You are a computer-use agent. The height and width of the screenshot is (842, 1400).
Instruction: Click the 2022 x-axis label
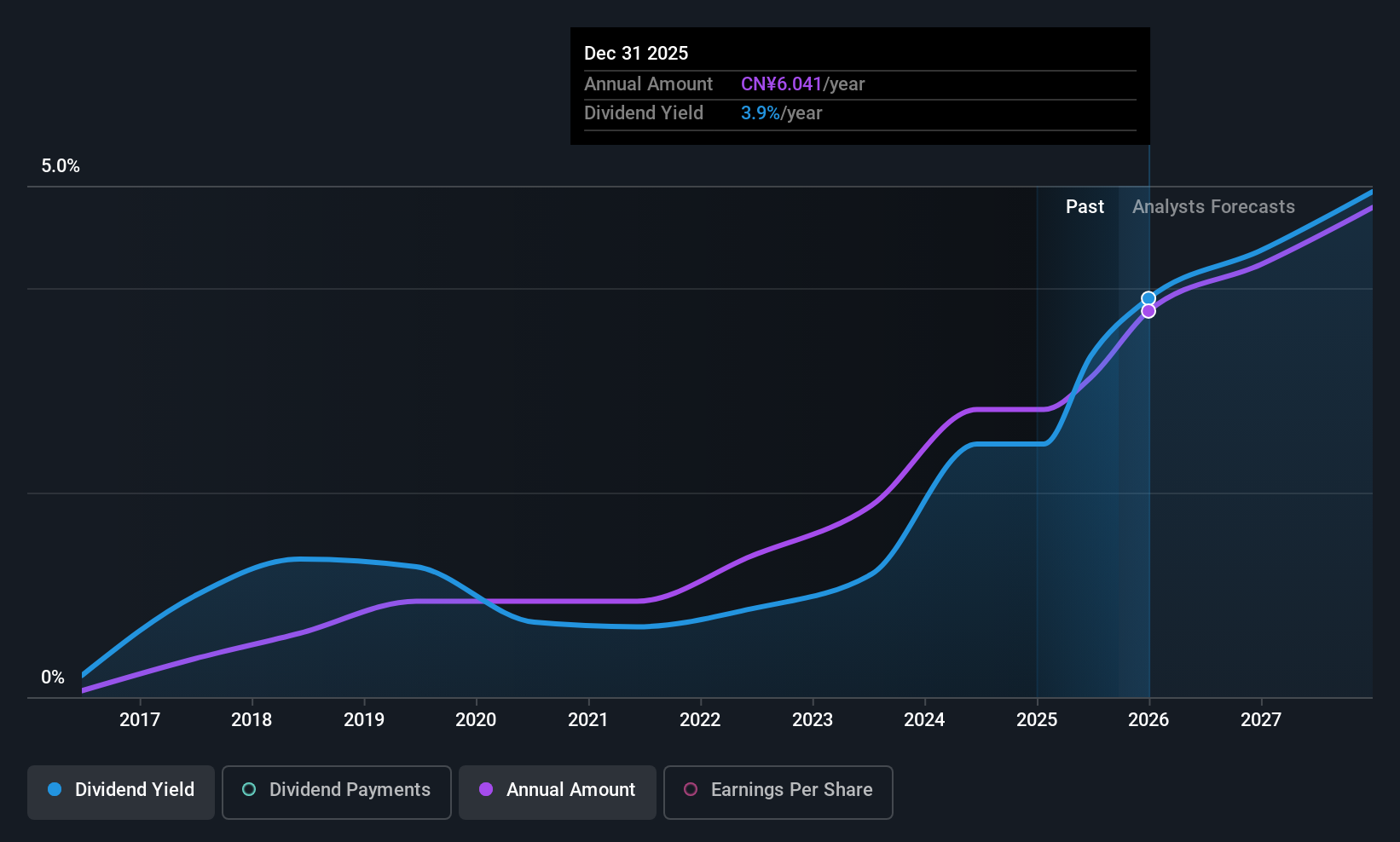tap(700, 720)
